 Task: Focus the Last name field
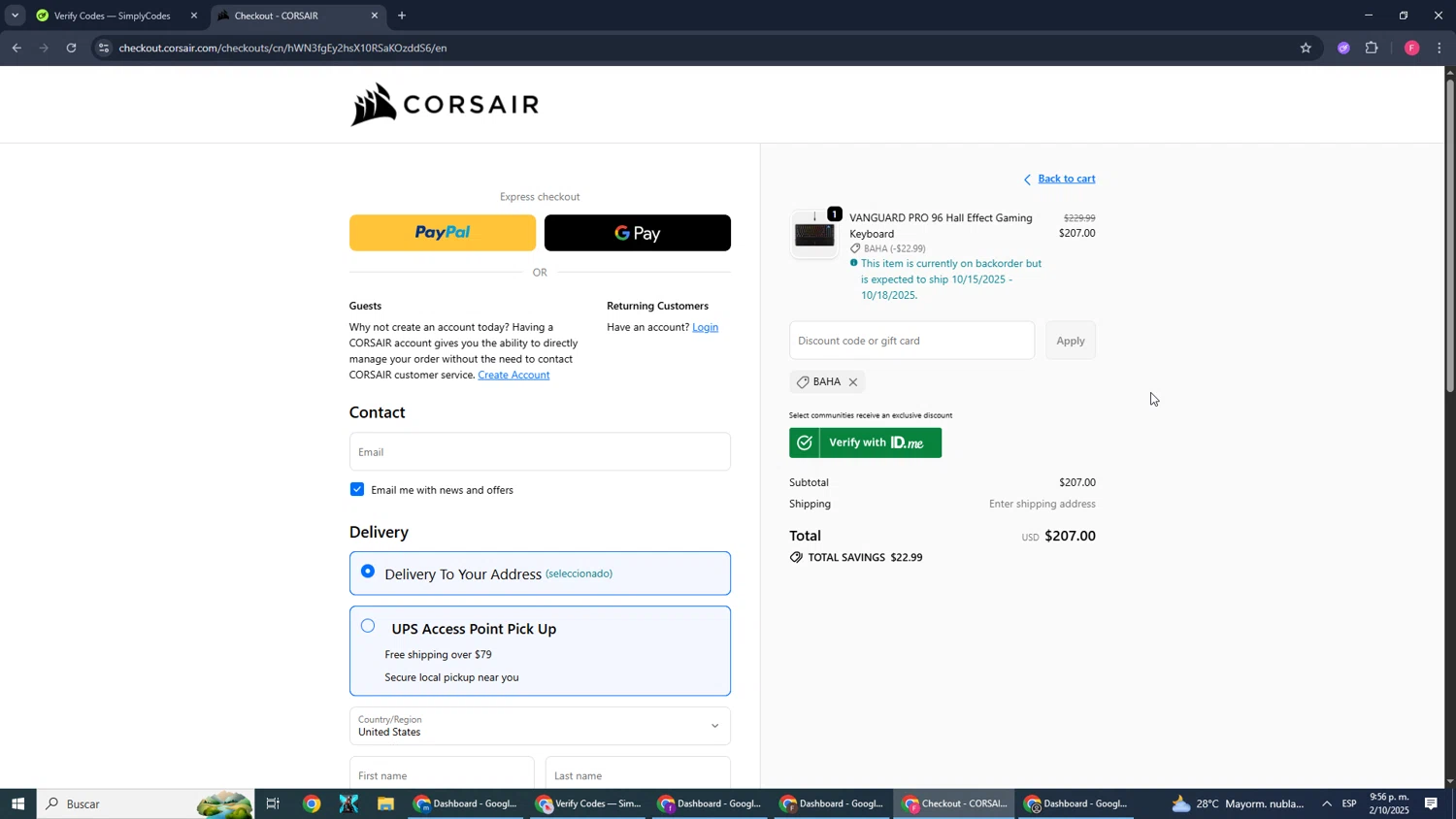coord(638,775)
